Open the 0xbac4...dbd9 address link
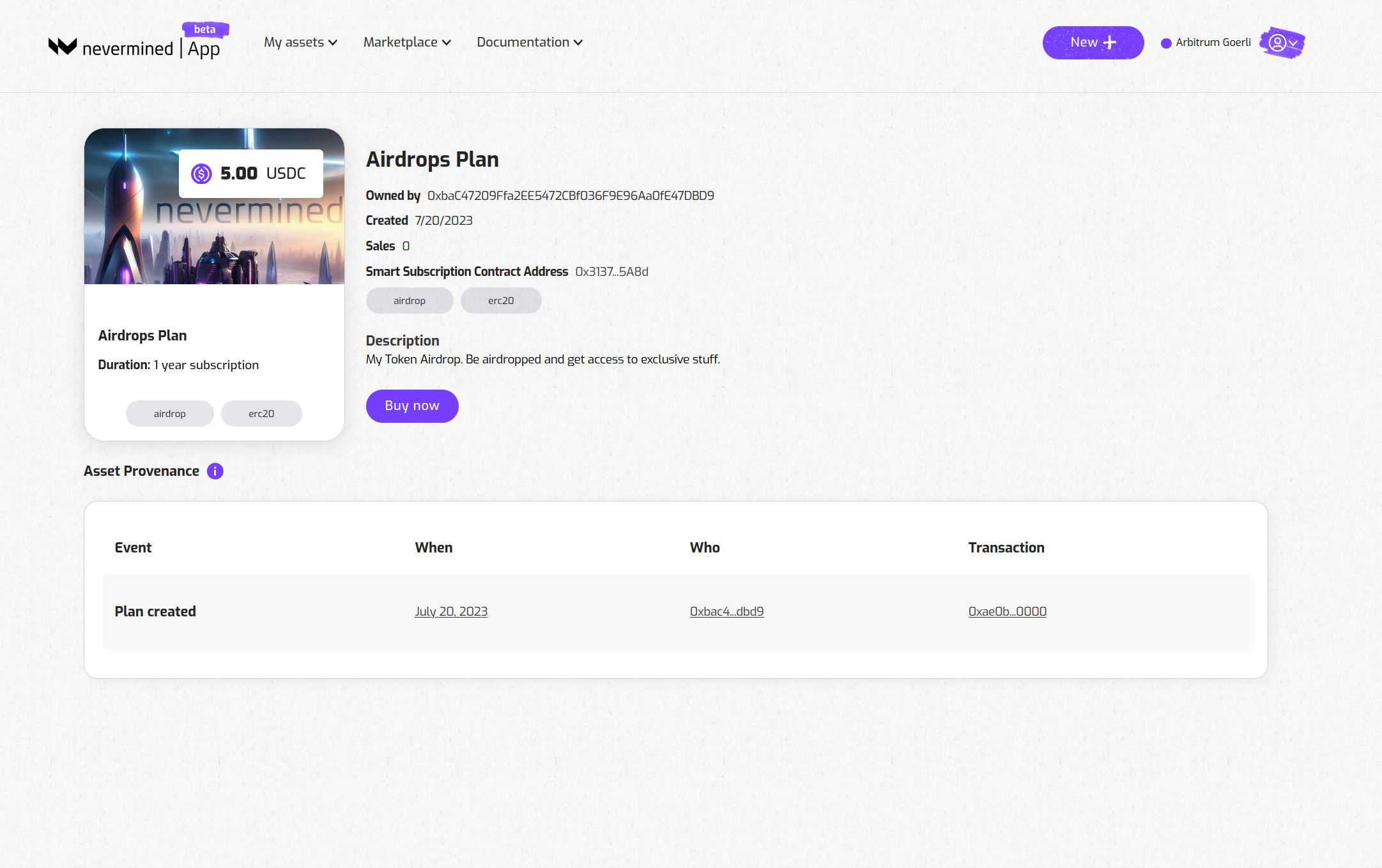 point(726,611)
